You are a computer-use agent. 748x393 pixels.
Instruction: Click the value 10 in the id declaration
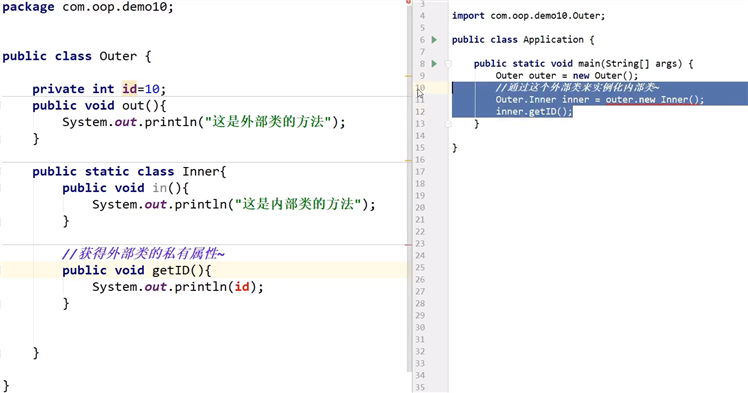[152, 89]
